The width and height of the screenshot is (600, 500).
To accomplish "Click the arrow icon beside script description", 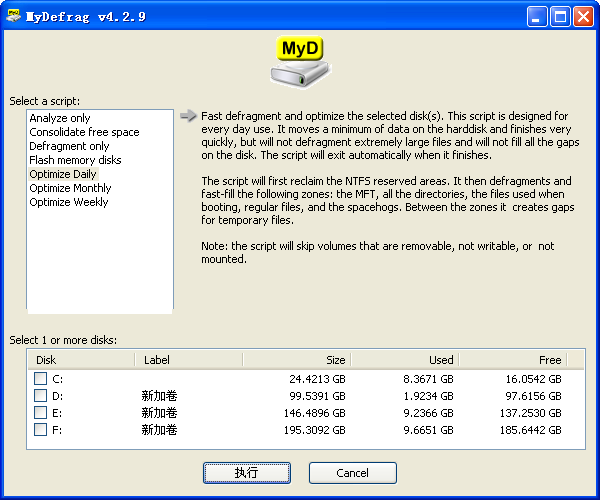I will (x=188, y=116).
